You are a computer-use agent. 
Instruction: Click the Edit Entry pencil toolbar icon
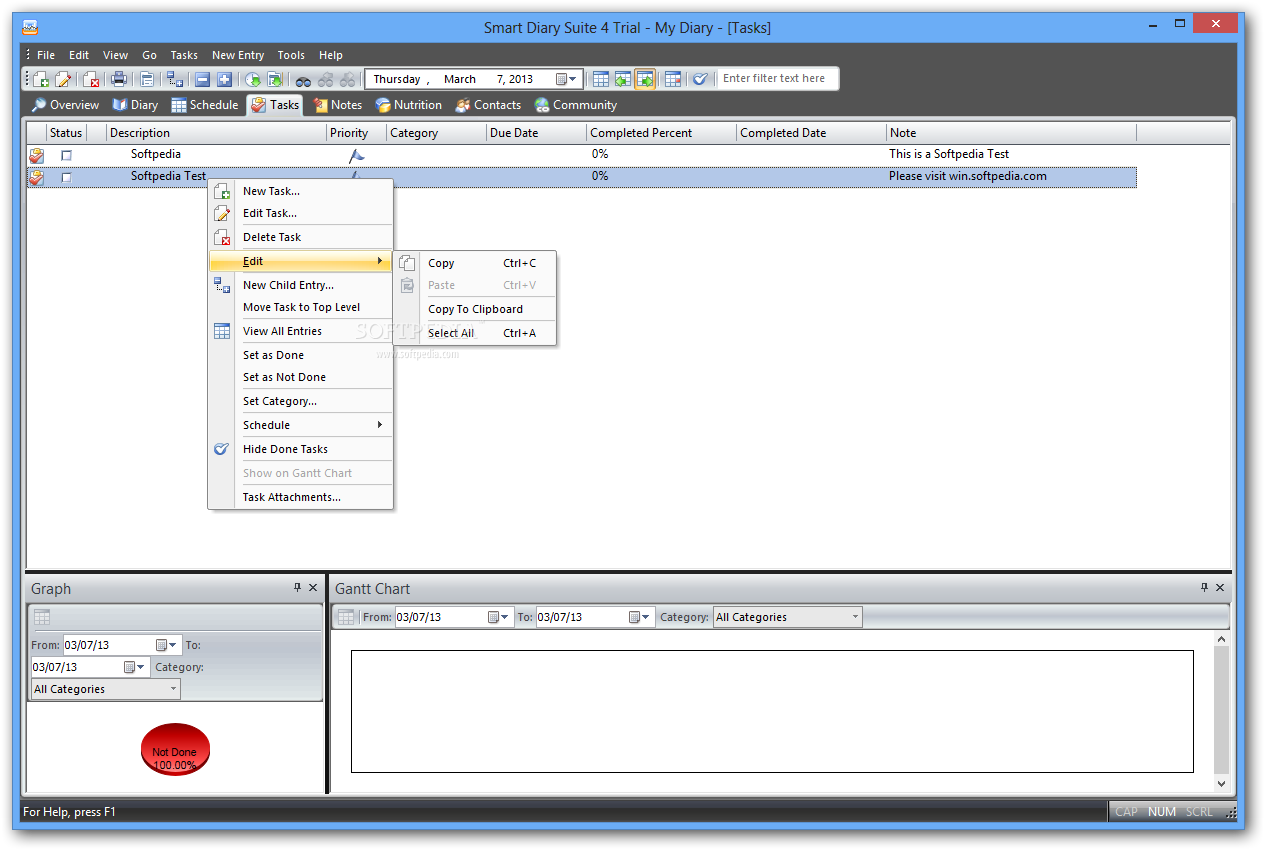[x=63, y=79]
